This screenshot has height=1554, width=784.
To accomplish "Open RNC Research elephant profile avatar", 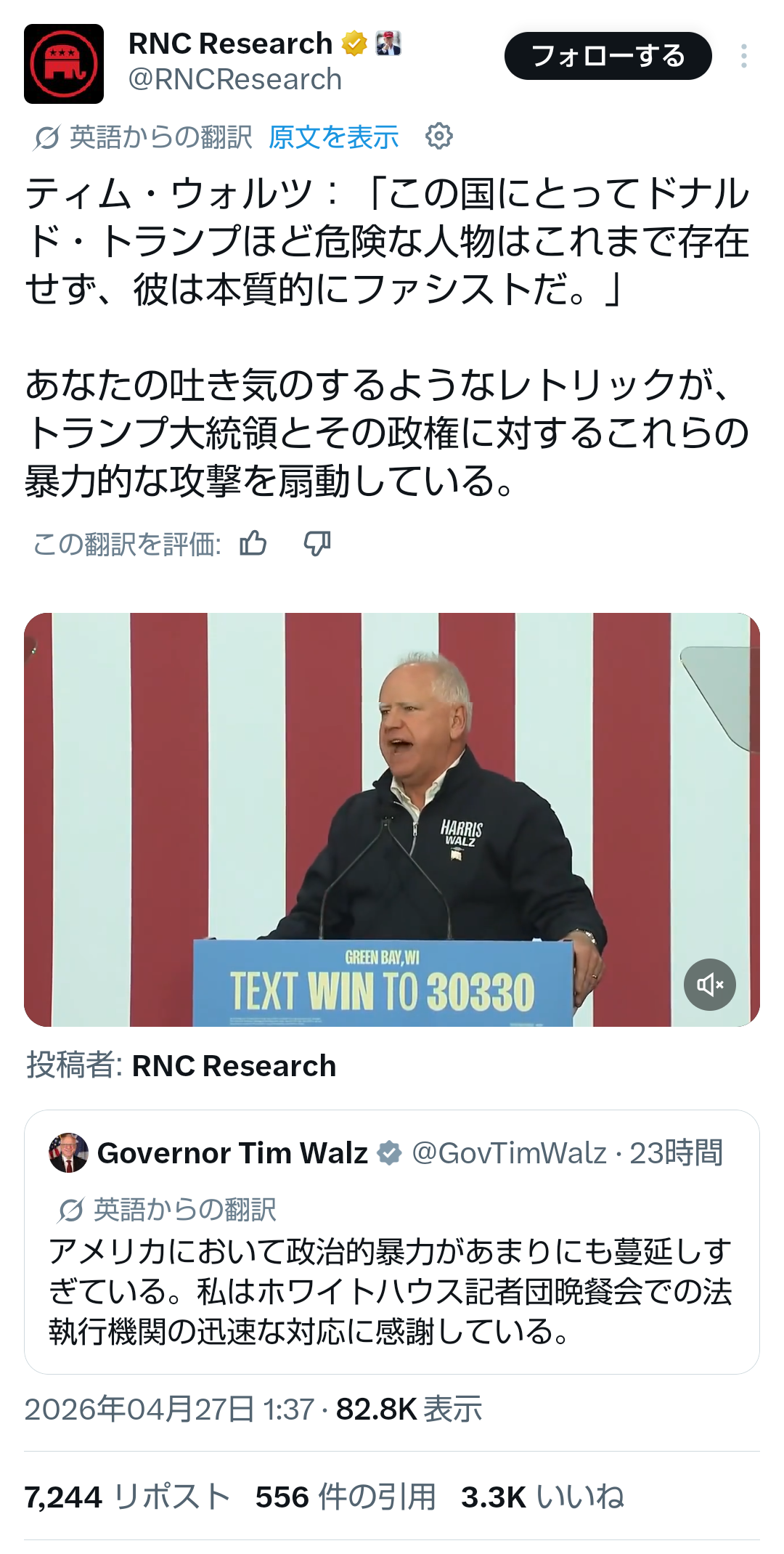I will coord(64,64).
